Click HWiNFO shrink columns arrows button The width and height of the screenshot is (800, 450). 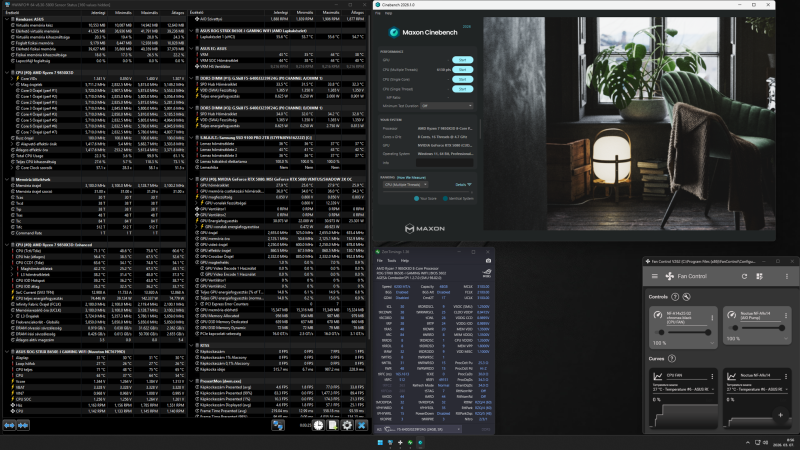point(23,425)
